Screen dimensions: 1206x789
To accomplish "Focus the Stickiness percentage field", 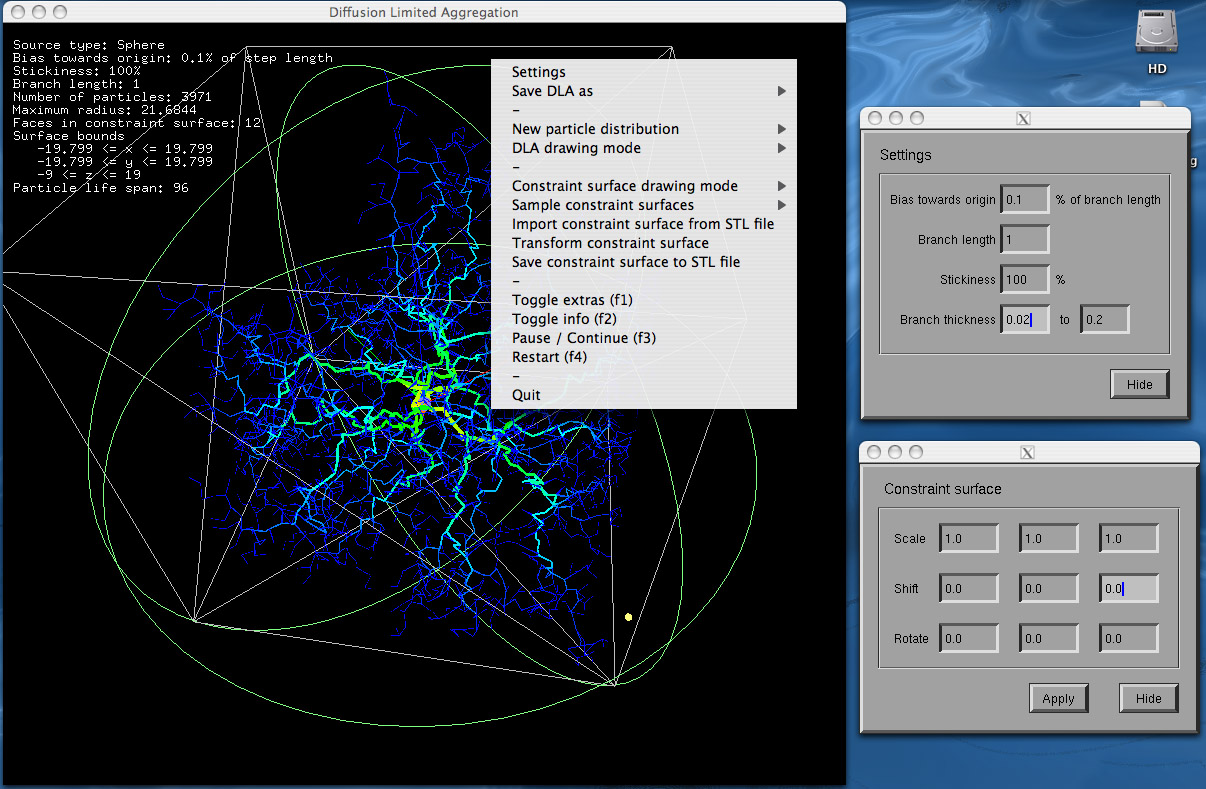I will (1025, 279).
